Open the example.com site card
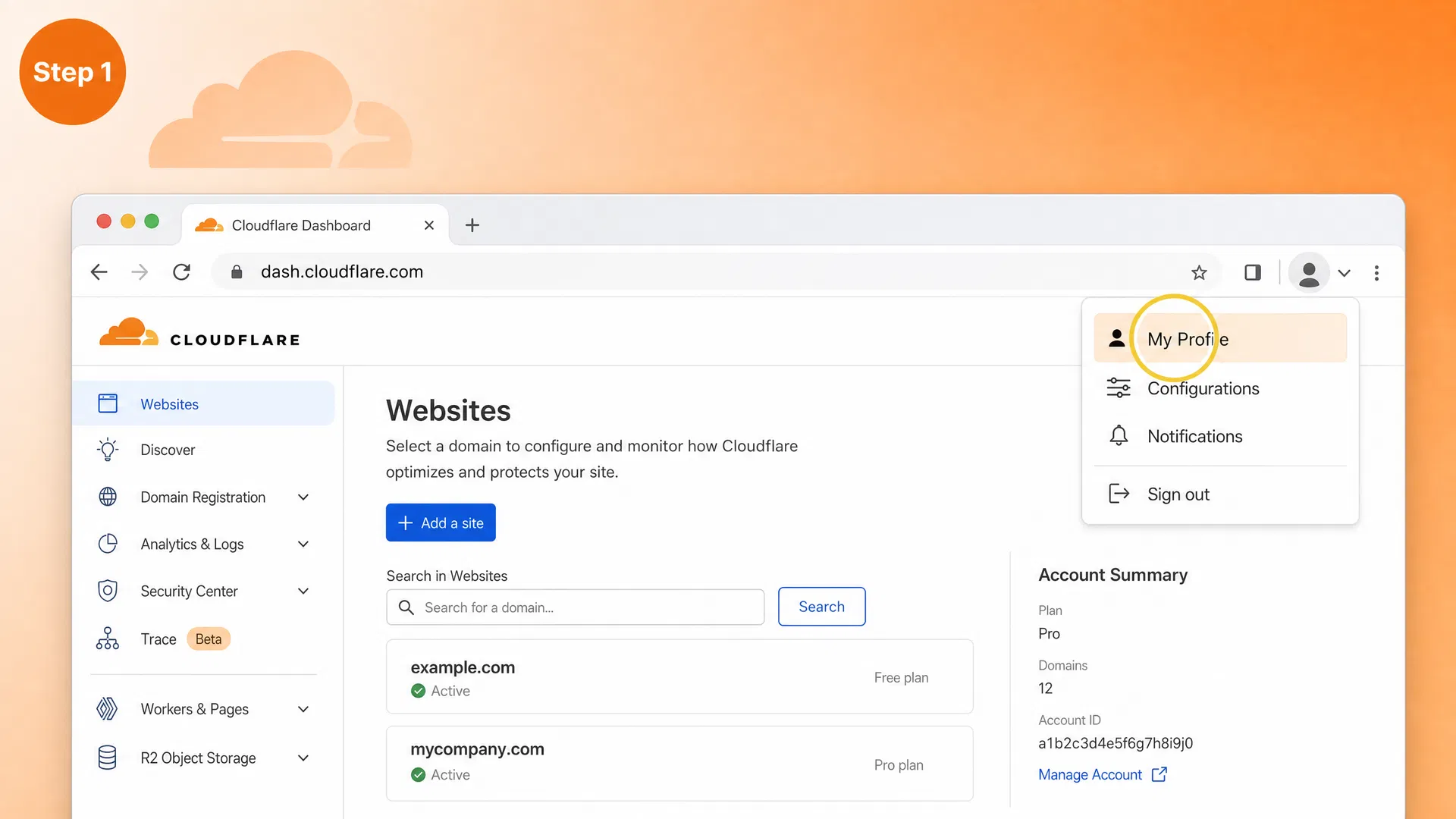Screen dimensions: 1456x819 (679, 676)
